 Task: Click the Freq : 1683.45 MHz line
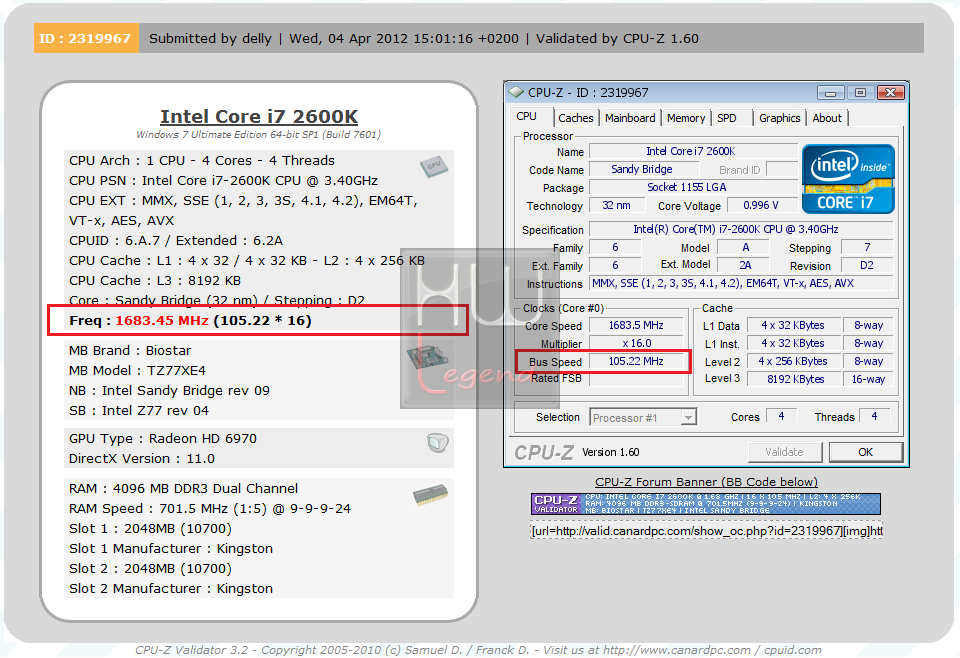[190, 321]
